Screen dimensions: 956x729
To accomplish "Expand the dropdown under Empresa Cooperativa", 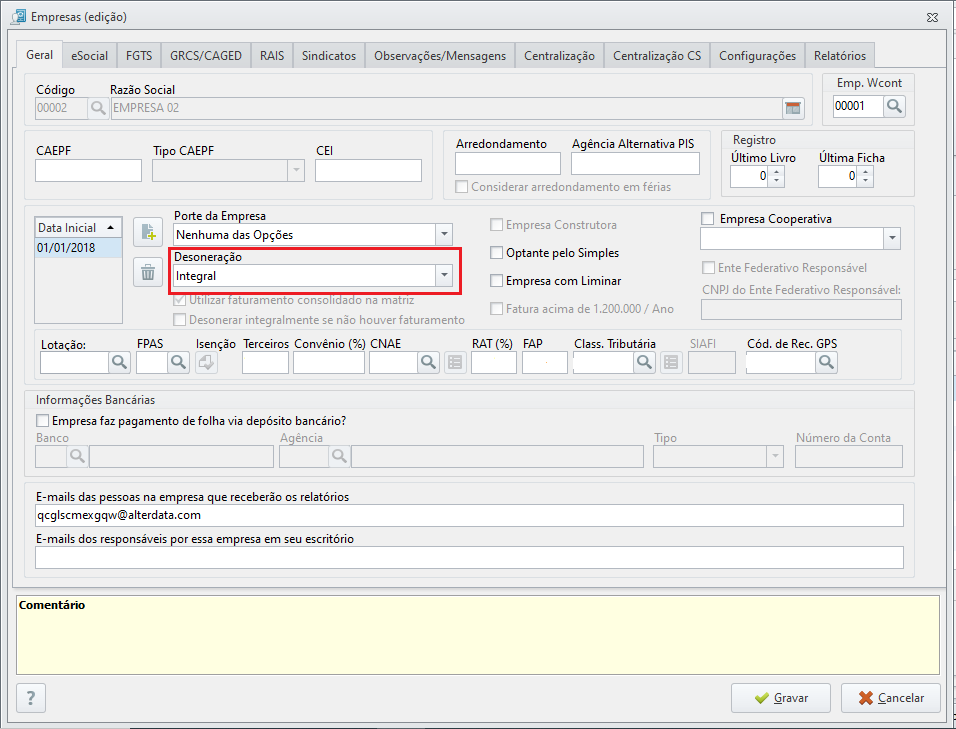I will point(891,239).
